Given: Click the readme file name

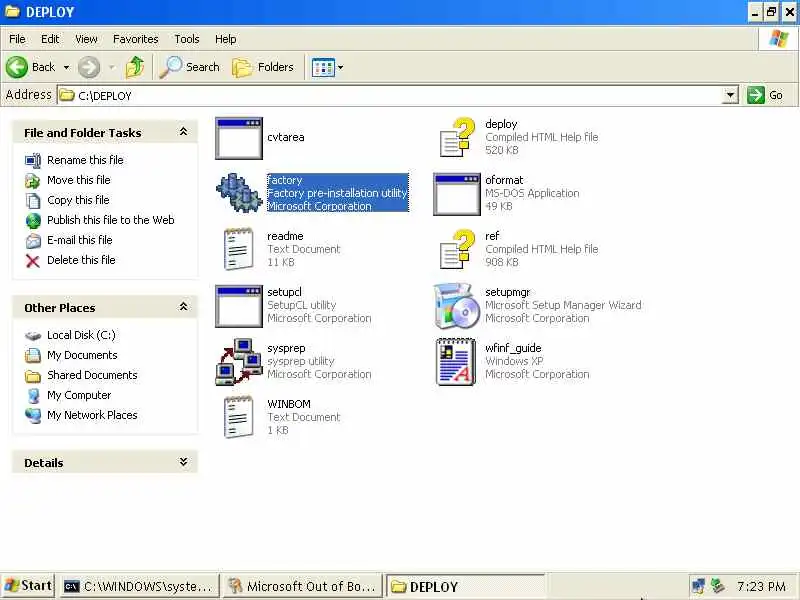Looking at the screenshot, I should (285, 236).
